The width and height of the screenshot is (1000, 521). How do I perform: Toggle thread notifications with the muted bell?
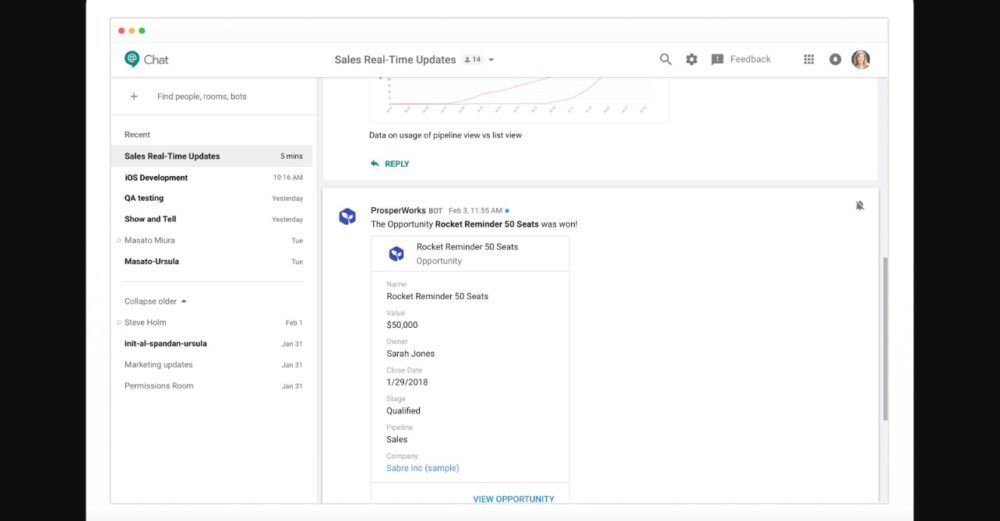tap(859, 205)
